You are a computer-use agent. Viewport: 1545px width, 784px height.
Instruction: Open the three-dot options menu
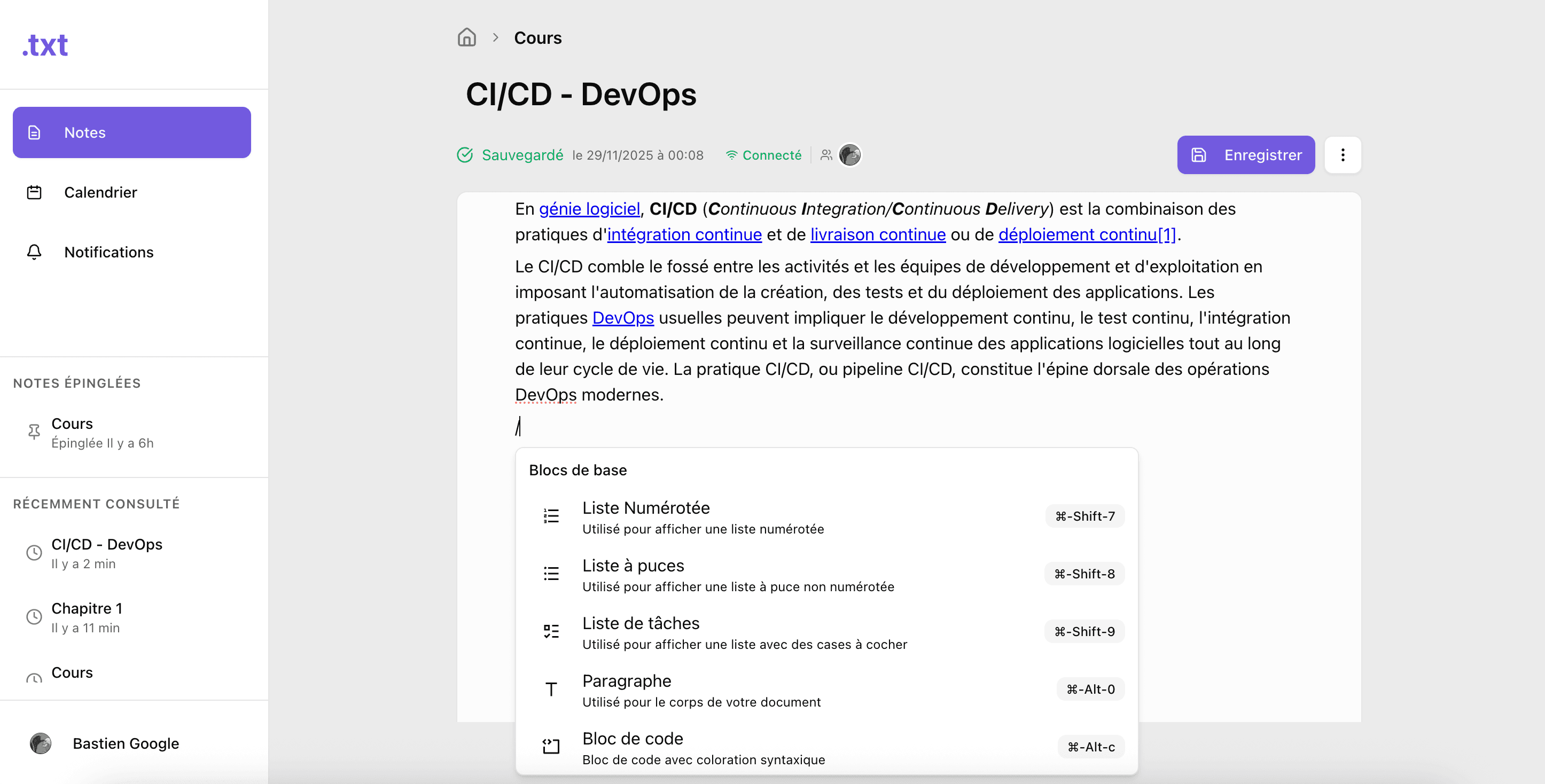pyautogui.click(x=1343, y=155)
